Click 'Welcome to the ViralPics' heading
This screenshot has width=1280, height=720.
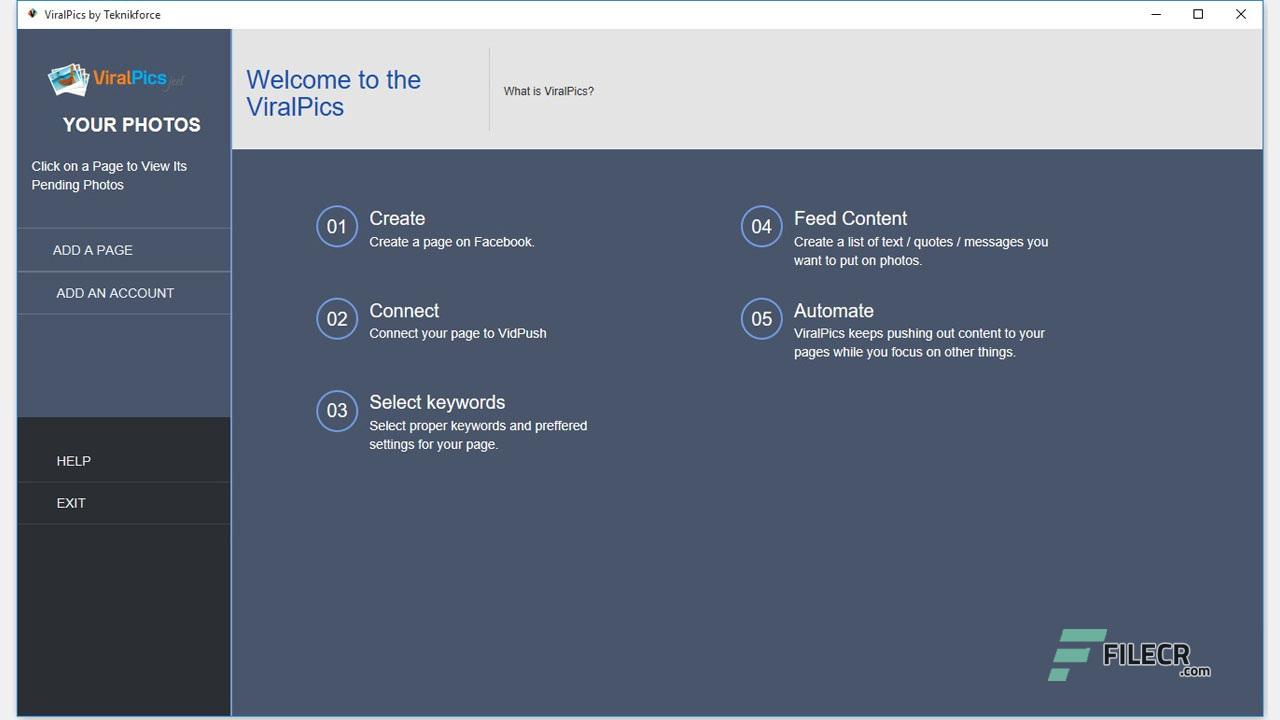tap(334, 93)
